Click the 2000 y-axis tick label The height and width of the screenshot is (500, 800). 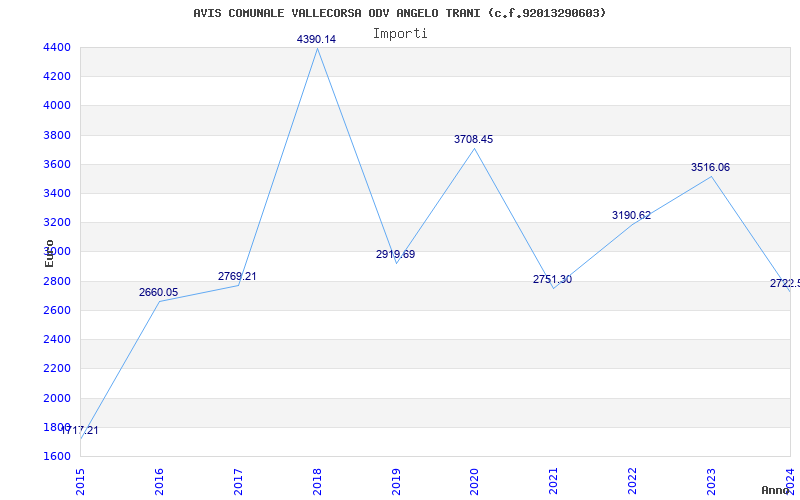tap(57, 398)
